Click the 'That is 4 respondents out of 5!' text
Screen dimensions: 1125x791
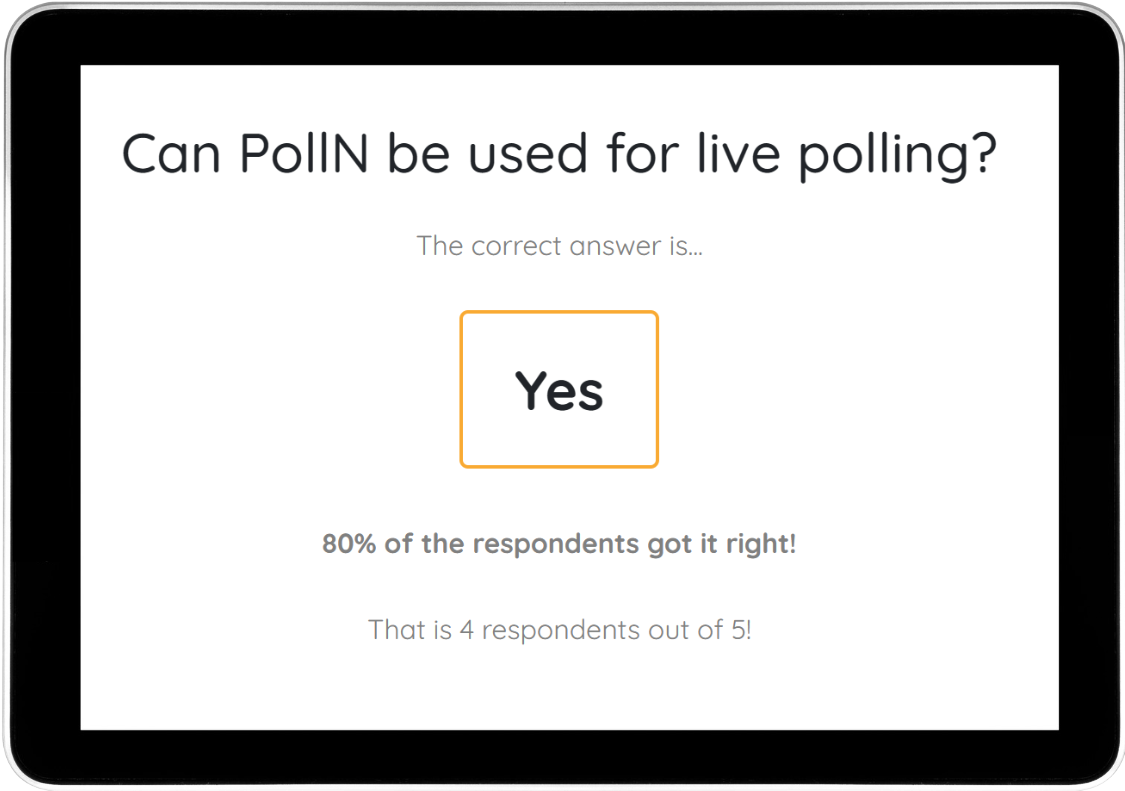559,630
